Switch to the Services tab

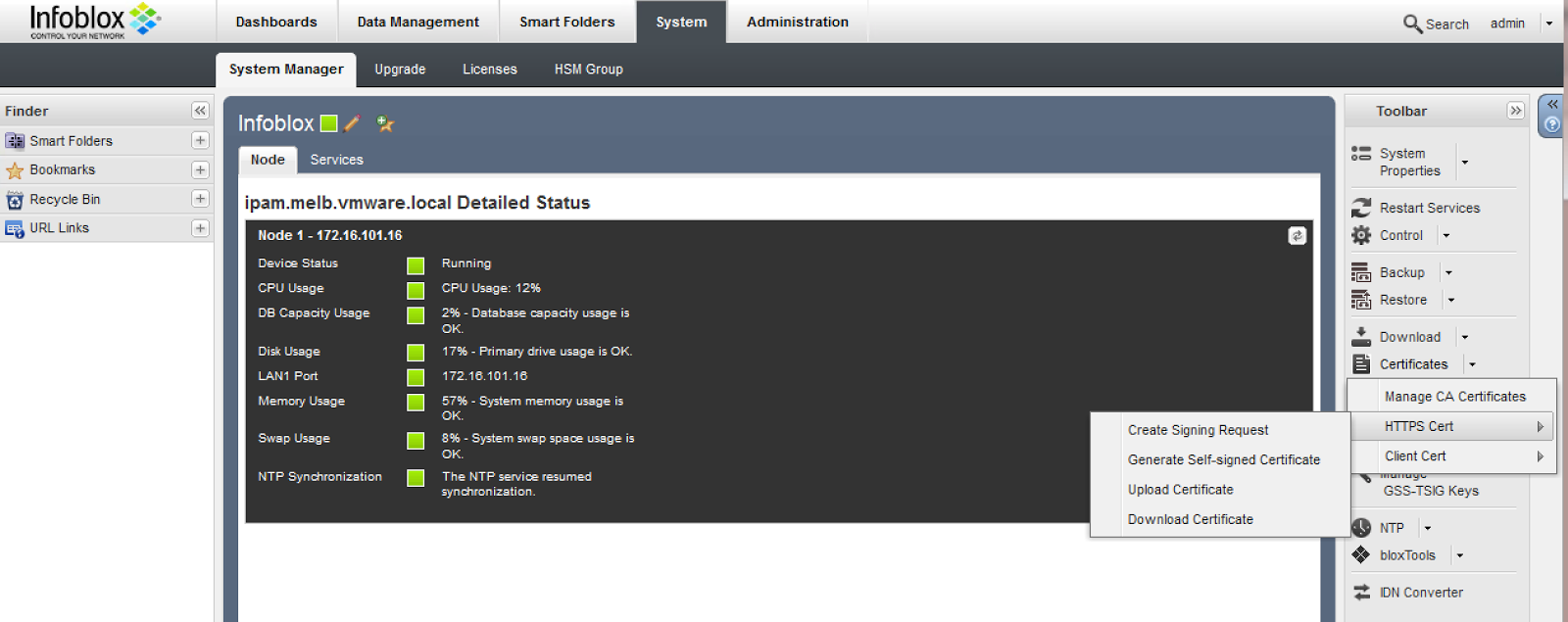pyautogui.click(x=336, y=160)
